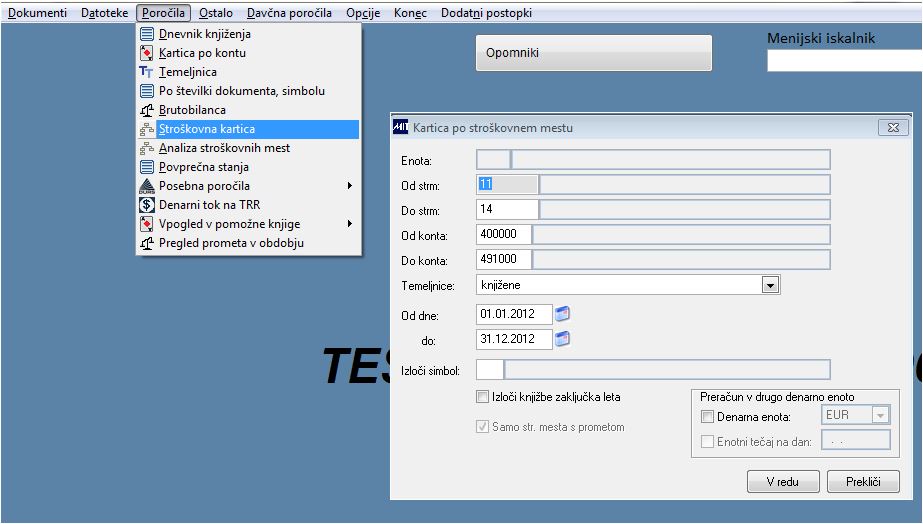Click the Kartica po kontu icon
Screen dimensions: 923x524
tap(147, 53)
